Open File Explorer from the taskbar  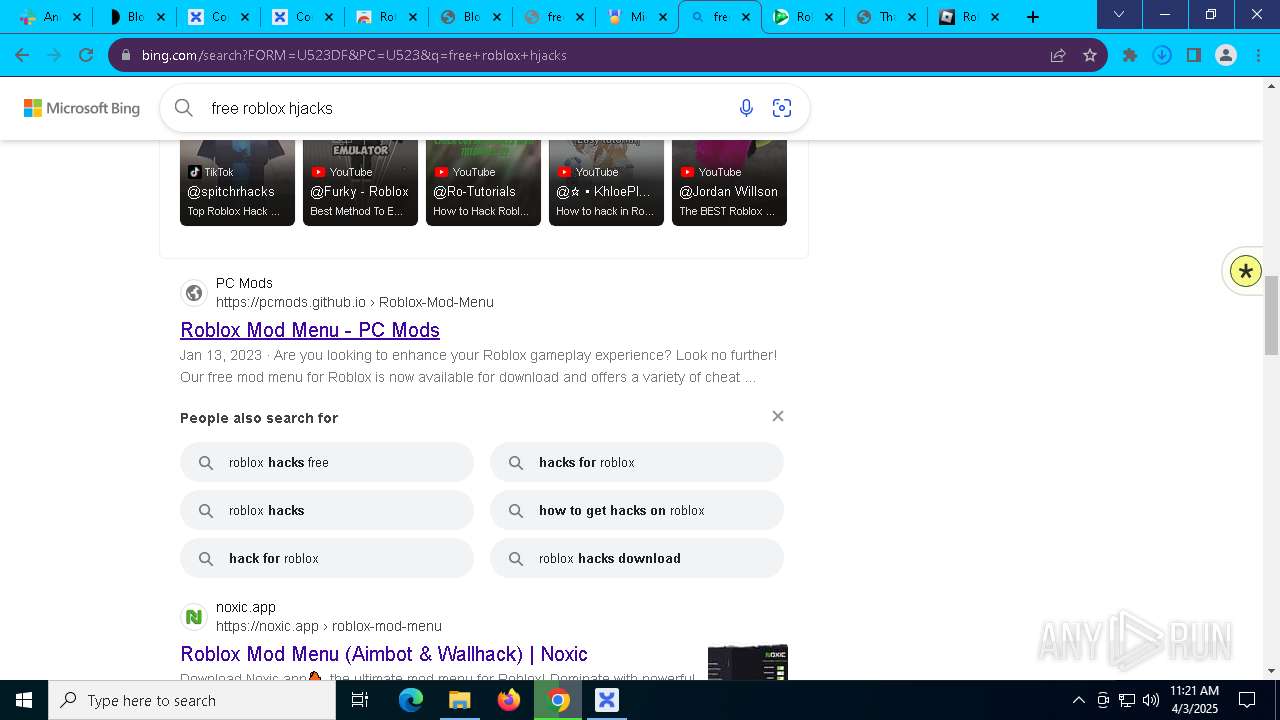point(459,700)
